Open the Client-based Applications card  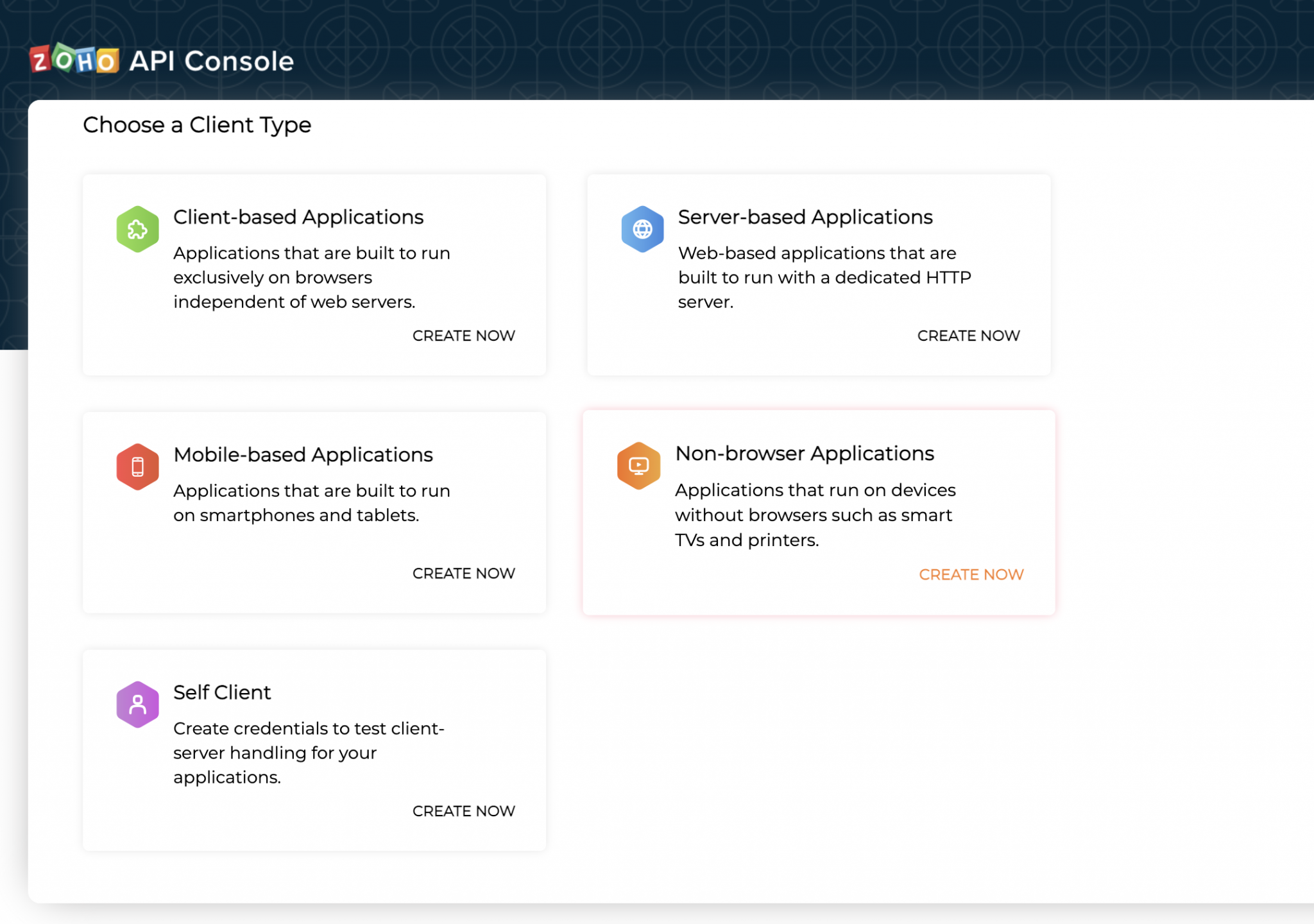coord(313,274)
